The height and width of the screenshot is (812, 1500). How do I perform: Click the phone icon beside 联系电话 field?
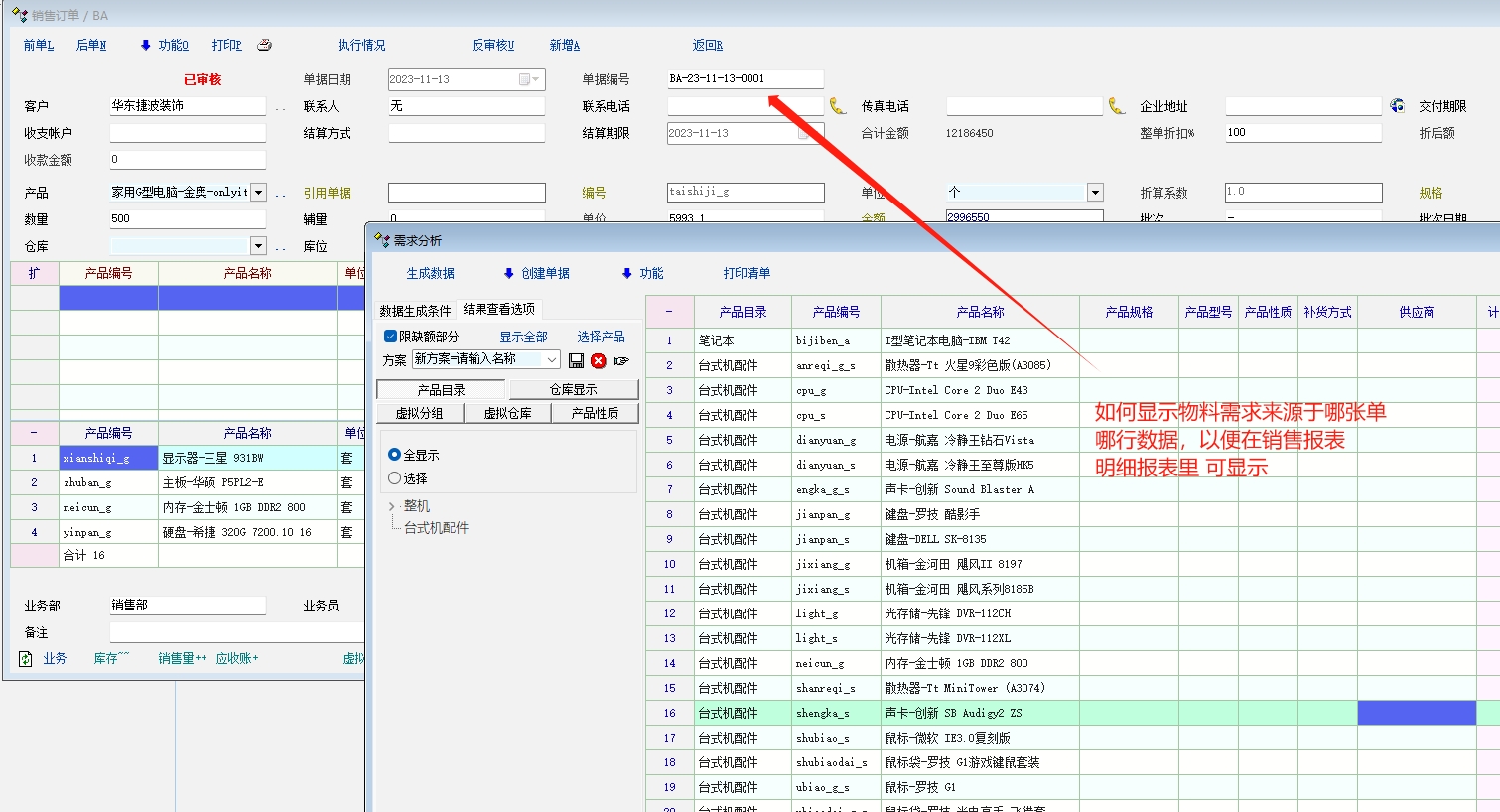(x=838, y=106)
